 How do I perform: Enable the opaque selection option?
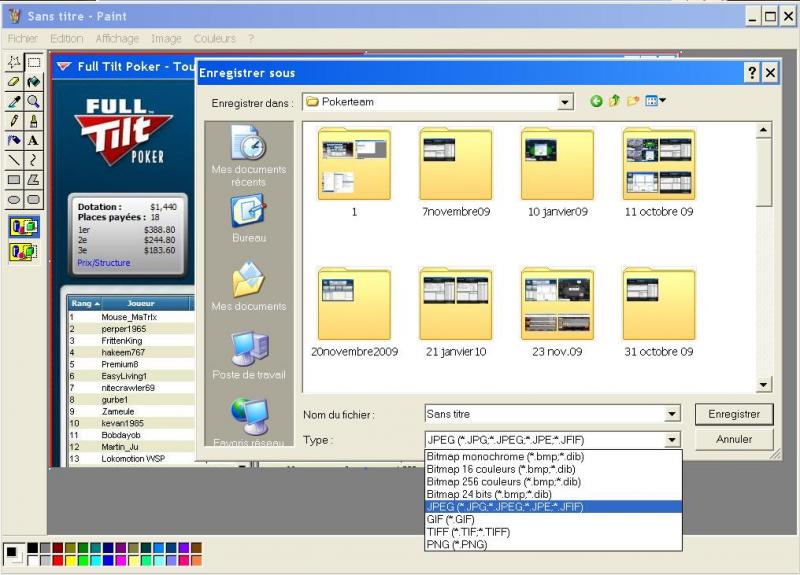click(x=23, y=227)
